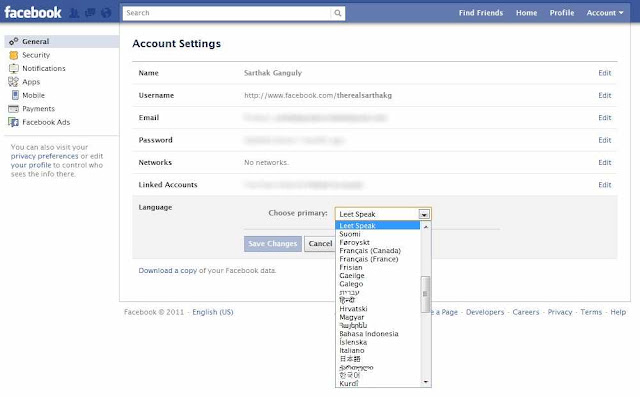The image size is (640, 397).
Task: Open the Terms footer link
Action: click(x=591, y=312)
